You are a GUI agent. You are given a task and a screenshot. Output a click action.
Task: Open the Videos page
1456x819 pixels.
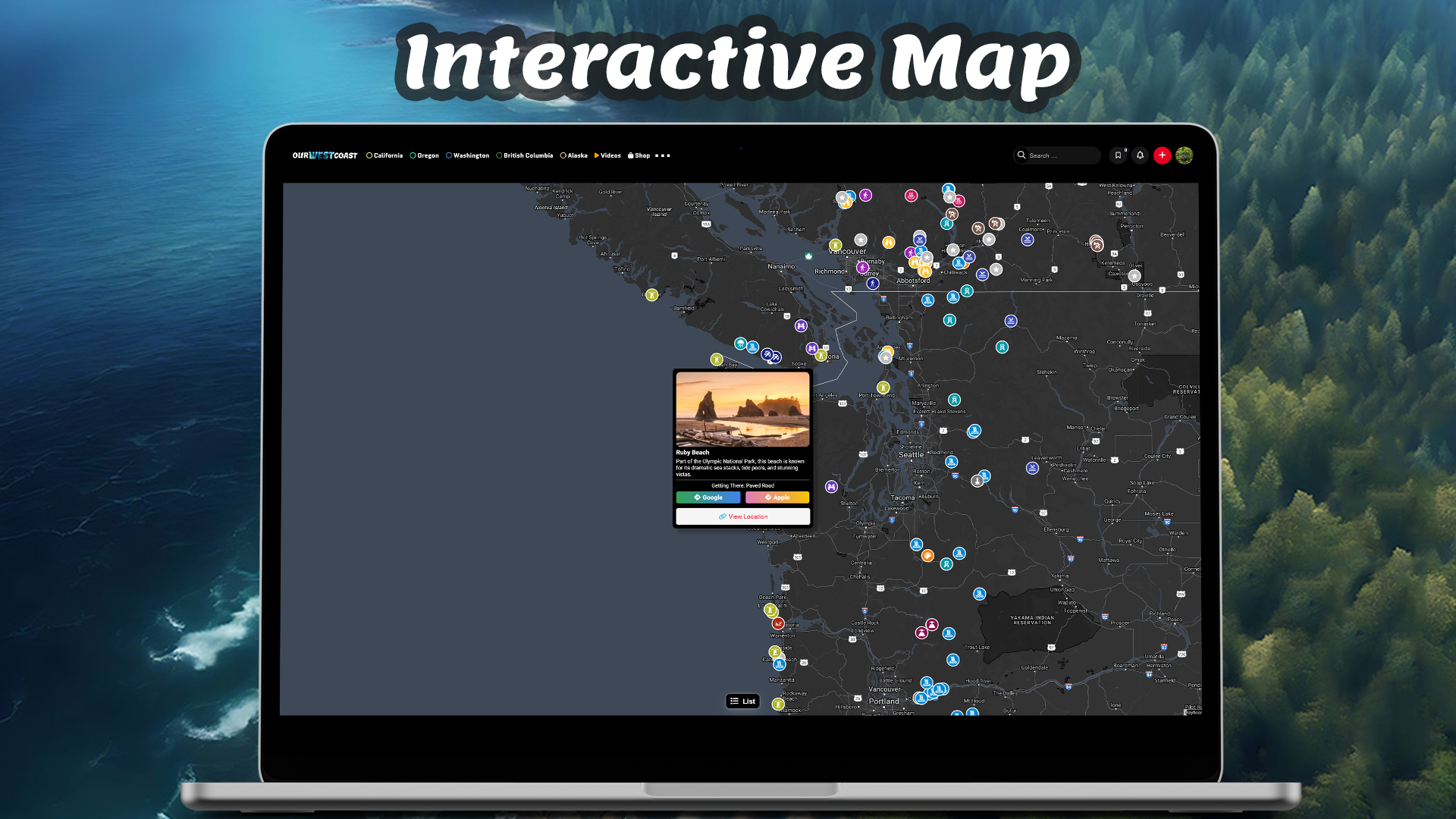tap(607, 155)
